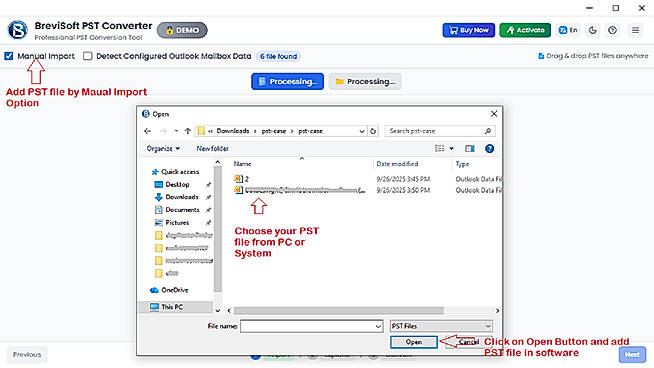Click the DEMO lock badge
Viewport: 654px width, 368px height.
[182, 30]
